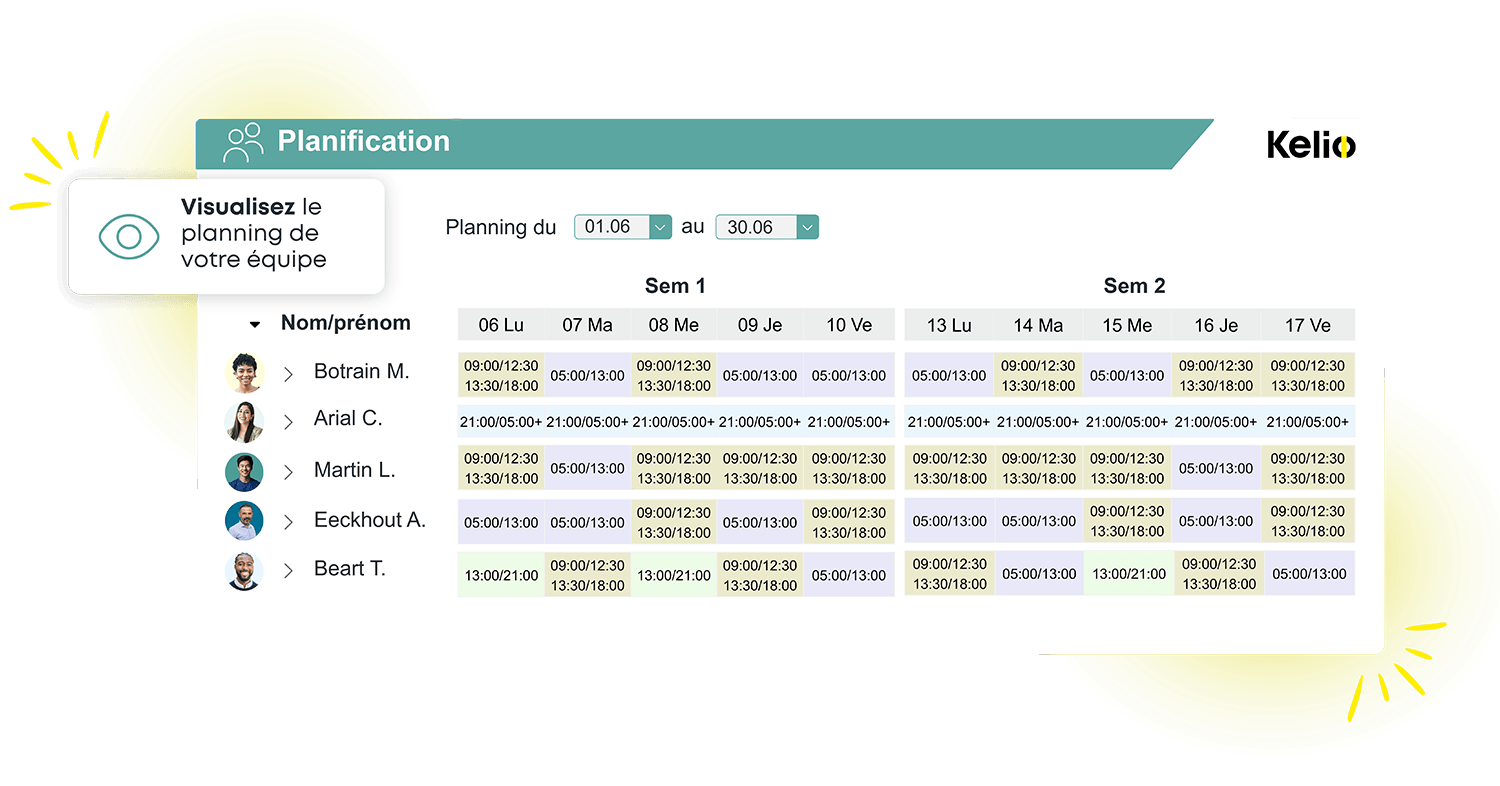Click the Sem 1 week heading
The width and height of the screenshot is (1500, 786).
click(675, 286)
